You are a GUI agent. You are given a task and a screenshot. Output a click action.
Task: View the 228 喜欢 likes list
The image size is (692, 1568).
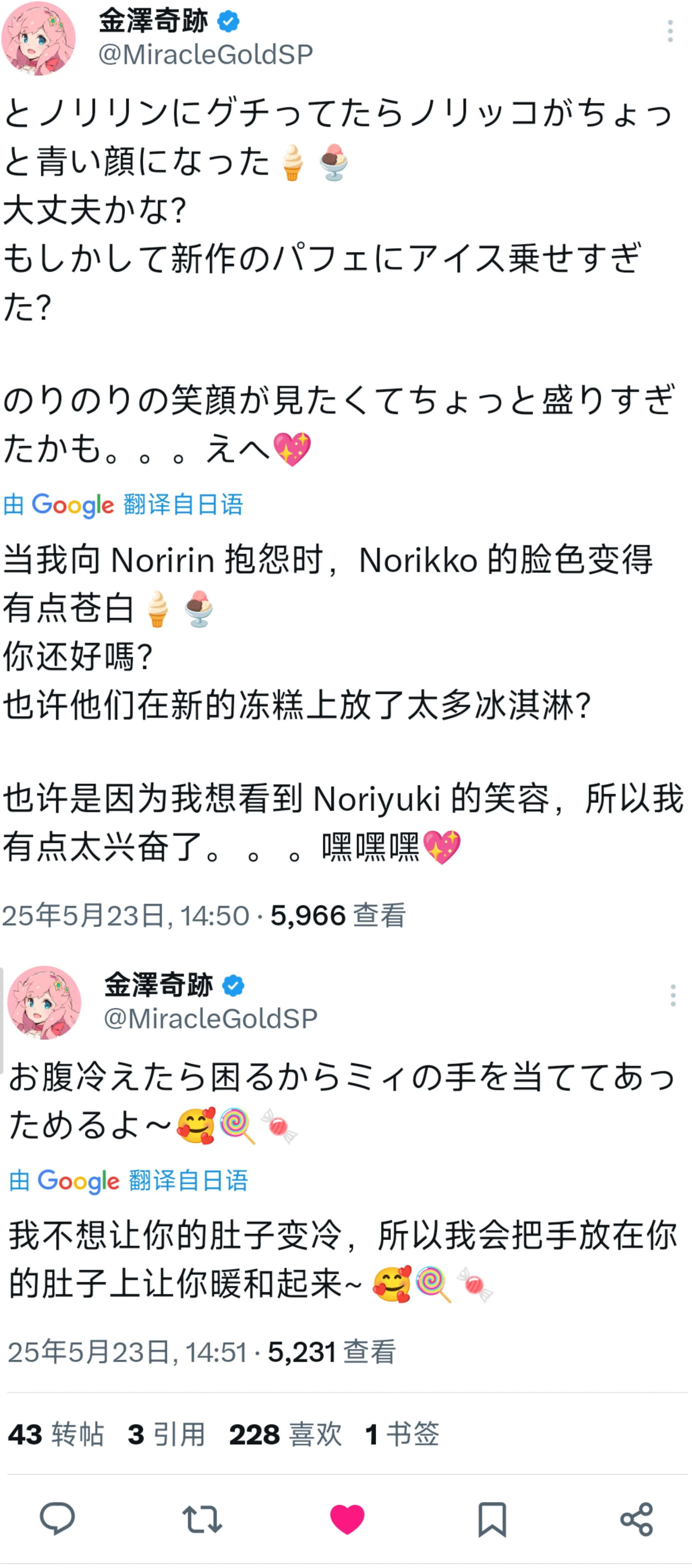coord(285,1434)
